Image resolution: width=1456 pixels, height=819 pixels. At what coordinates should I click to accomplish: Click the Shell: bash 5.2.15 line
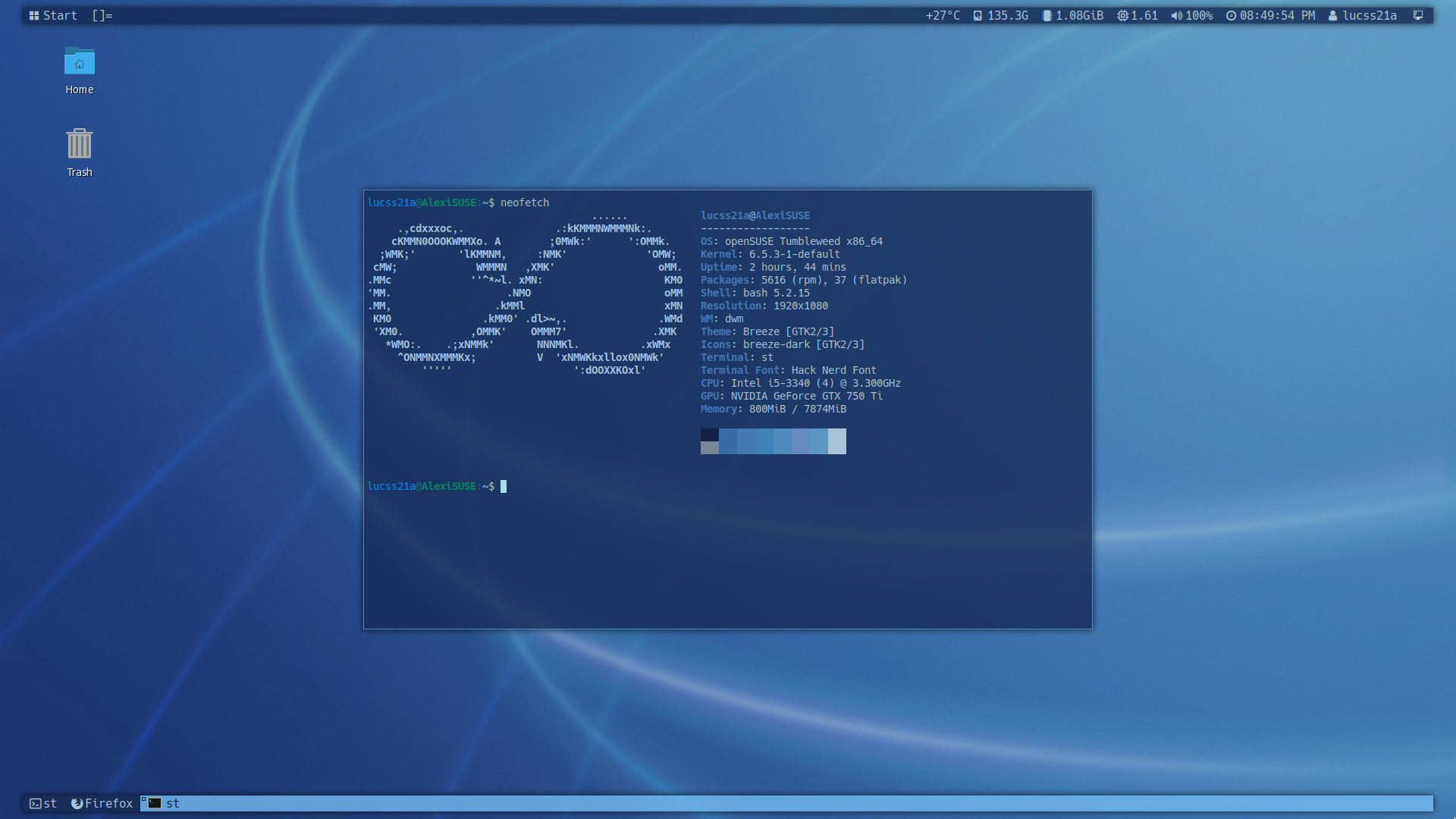coord(755,293)
